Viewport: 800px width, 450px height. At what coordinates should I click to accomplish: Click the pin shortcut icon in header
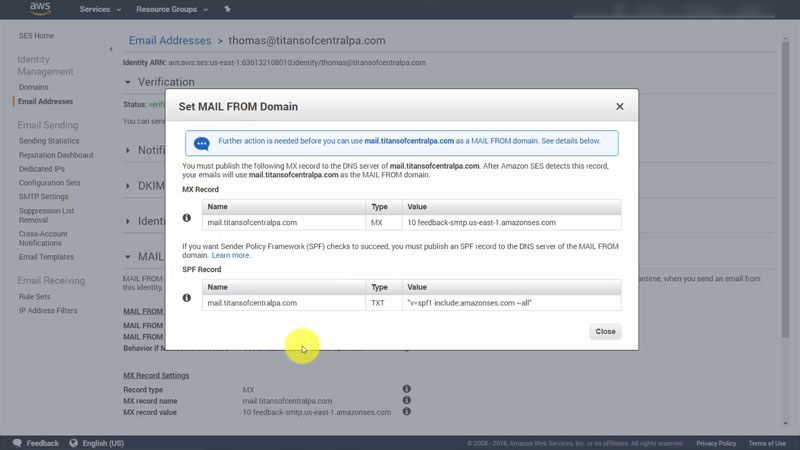coord(227,9)
